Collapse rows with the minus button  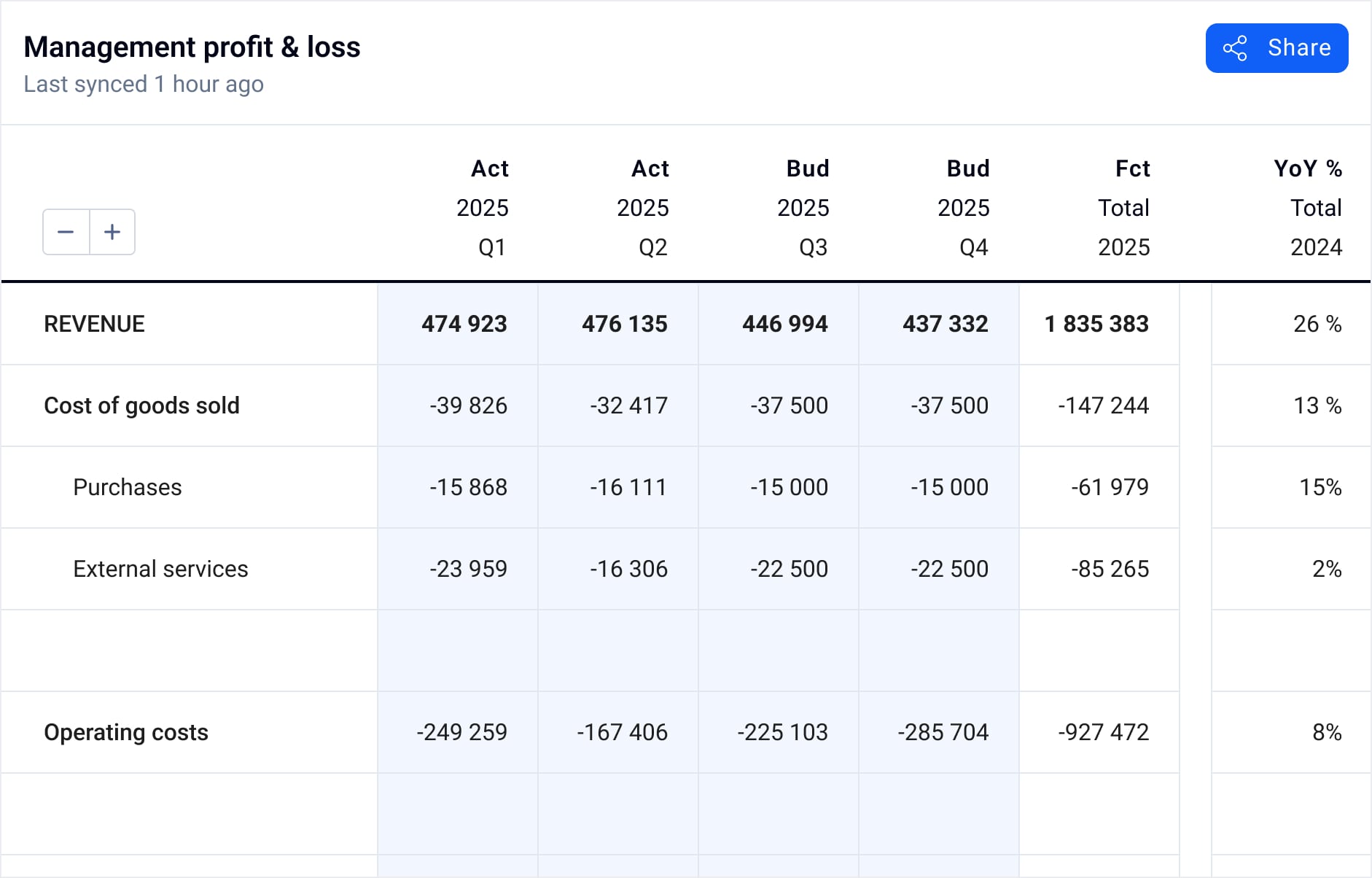point(66,232)
